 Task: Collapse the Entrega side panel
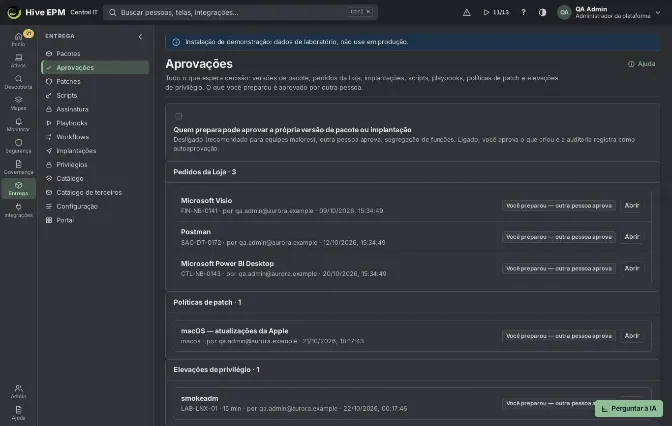(x=140, y=36)
